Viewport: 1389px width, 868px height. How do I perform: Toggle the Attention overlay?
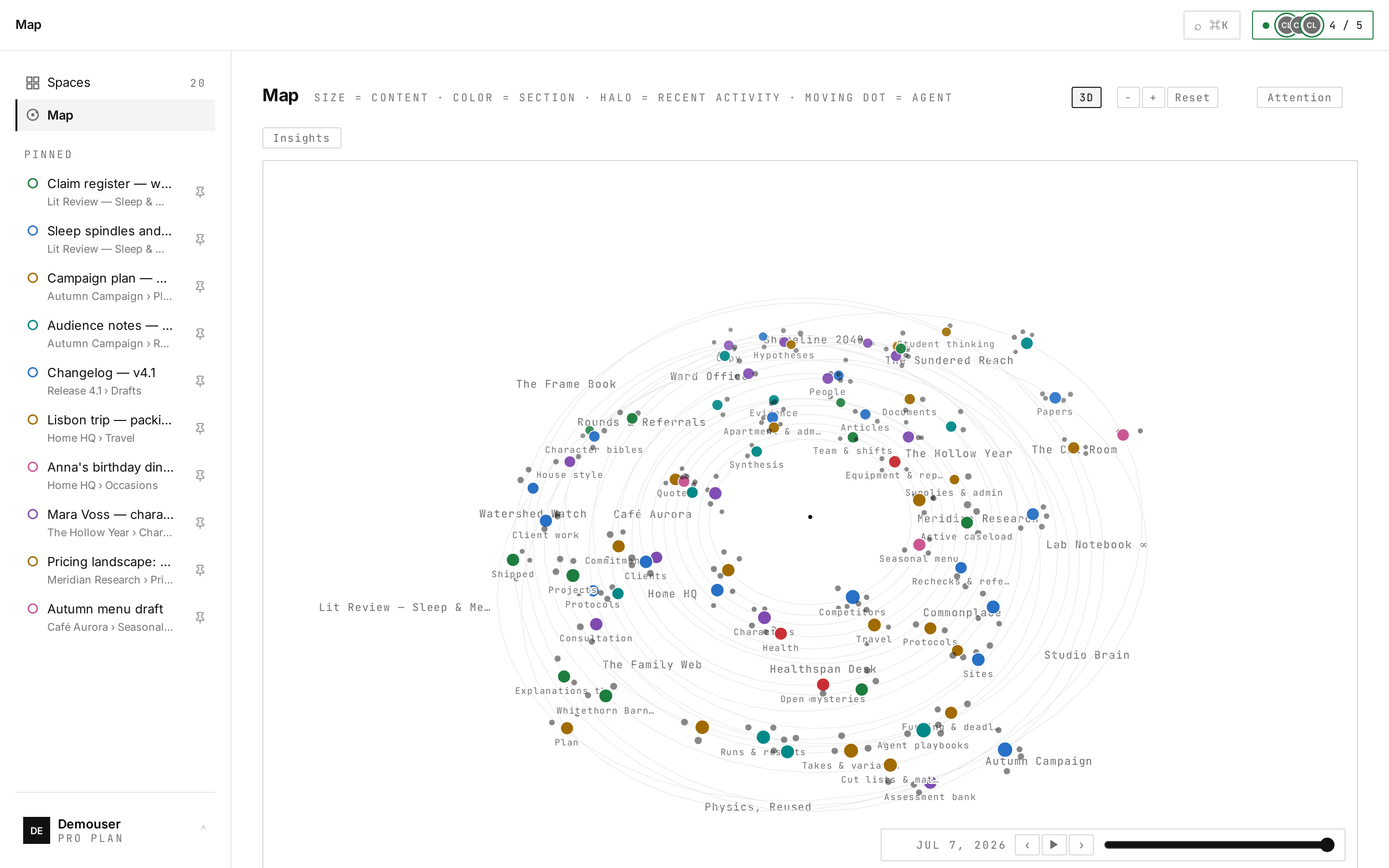pyautogui.click(x=1299, y=97)
